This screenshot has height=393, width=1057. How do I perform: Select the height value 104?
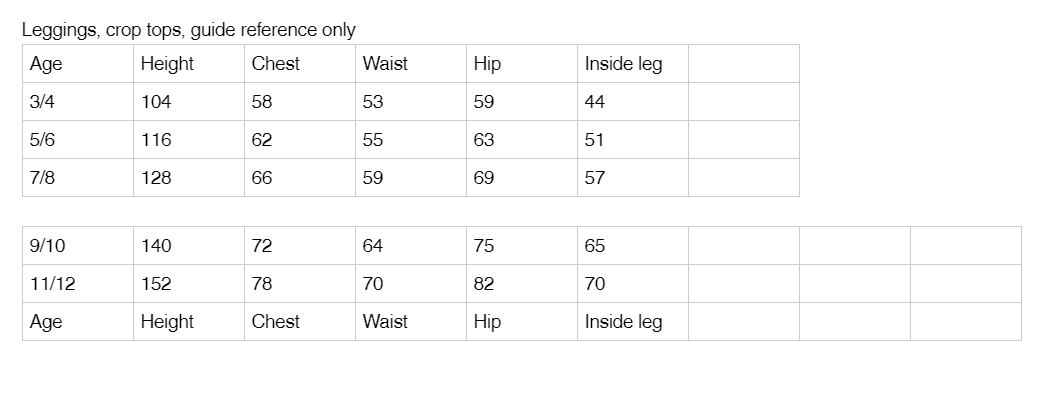click(x=189, y=102)
